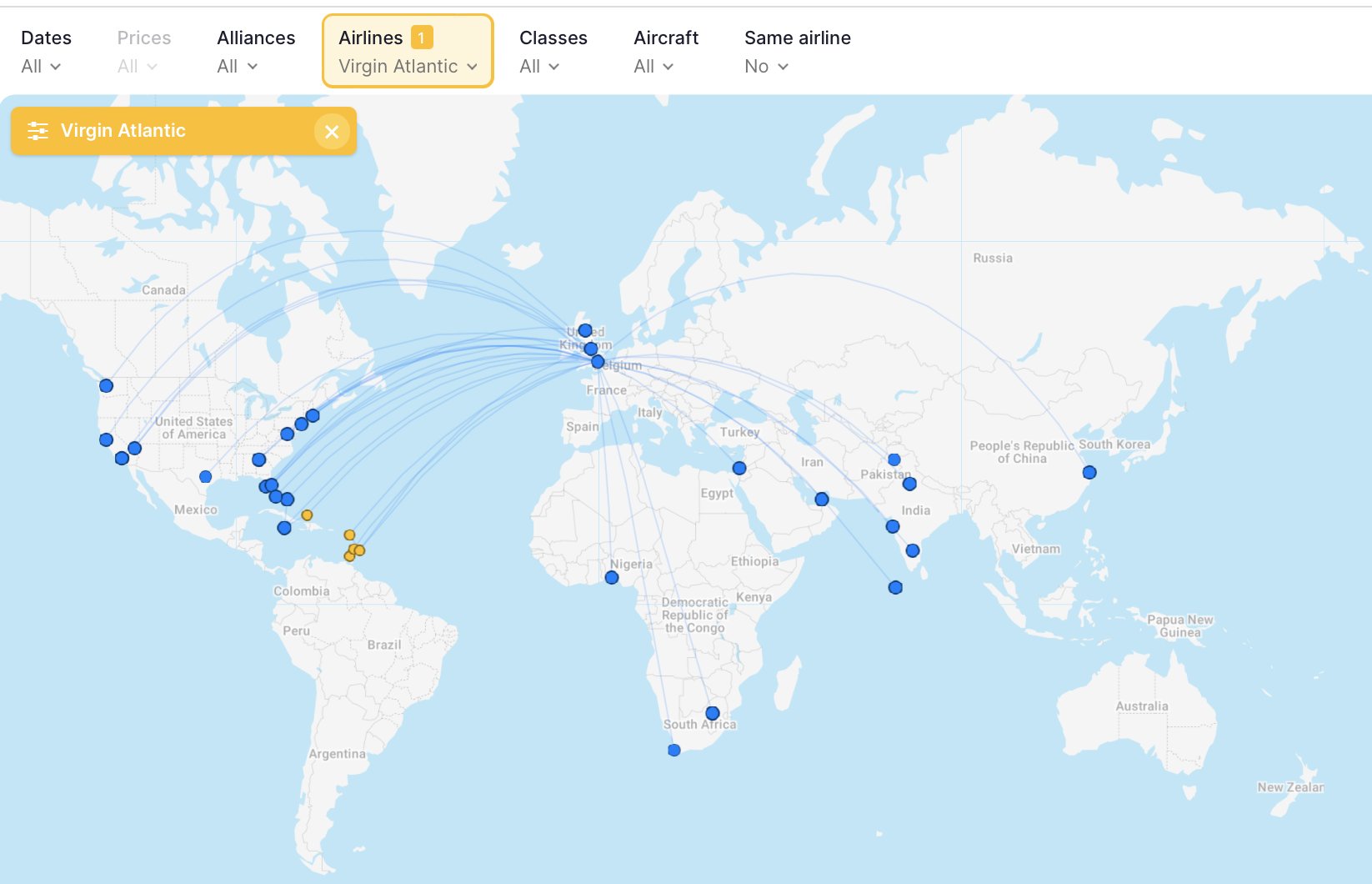Image resolution: width=1372 pixels, height=884 pixels.
Task: Open the Alliances filter dropdown
Action: pos(256,52)
